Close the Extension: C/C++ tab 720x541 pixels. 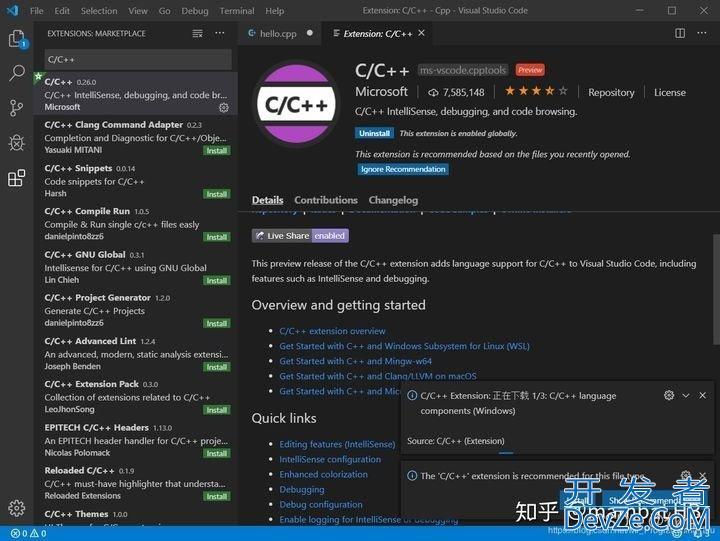click(422, 33)
